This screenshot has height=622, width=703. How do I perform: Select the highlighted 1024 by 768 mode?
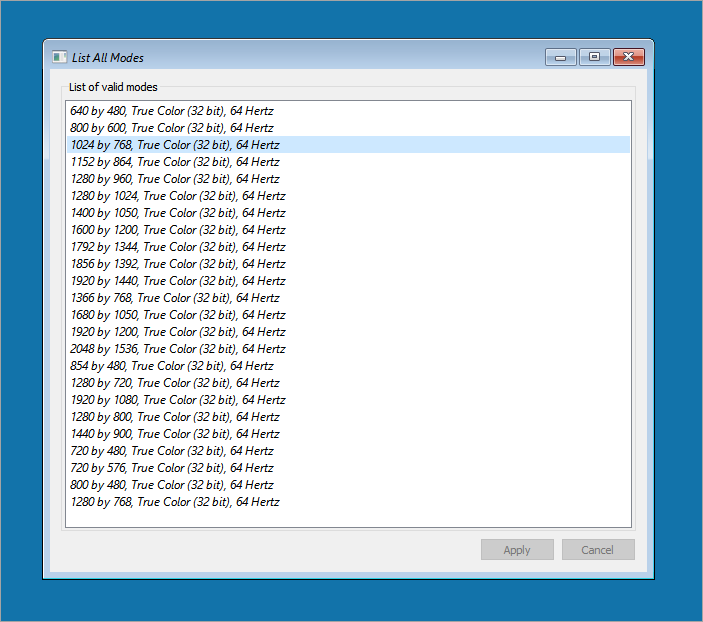[x=348, y=145]
